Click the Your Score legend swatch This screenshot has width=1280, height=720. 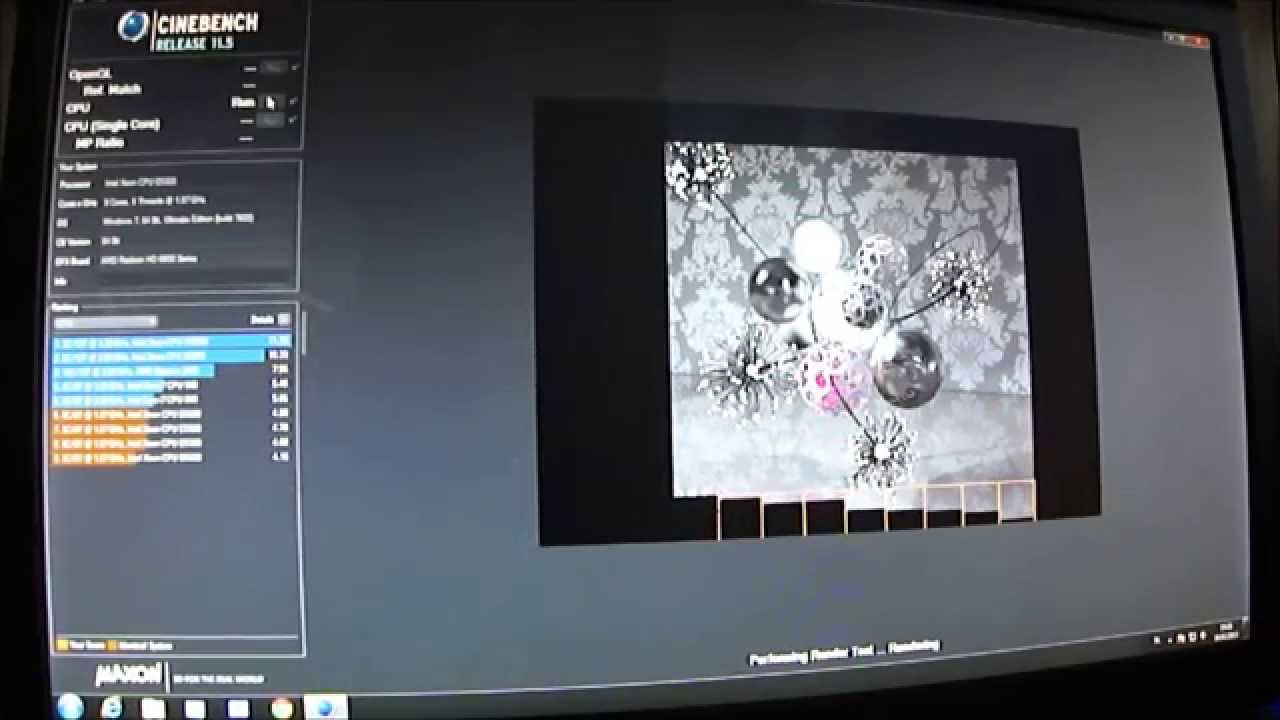pos(62,645)
